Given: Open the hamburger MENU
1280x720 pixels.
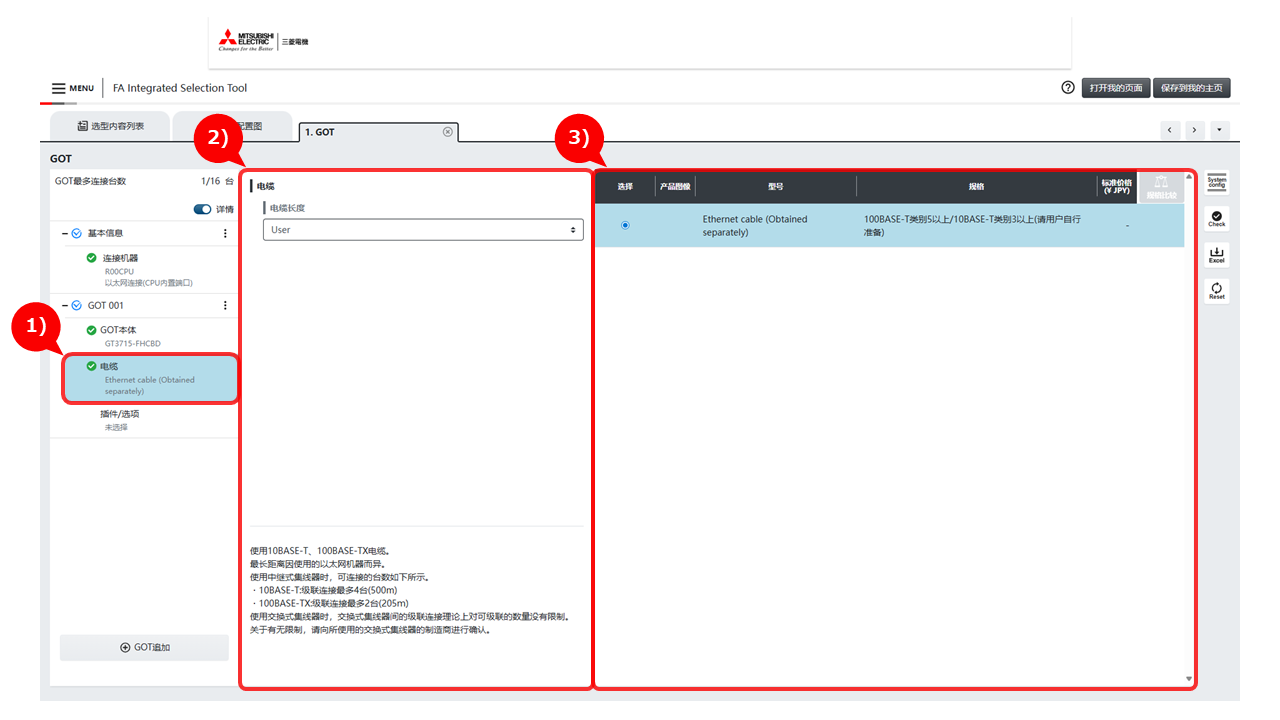Looking at the screenshot, I should 72,88.
